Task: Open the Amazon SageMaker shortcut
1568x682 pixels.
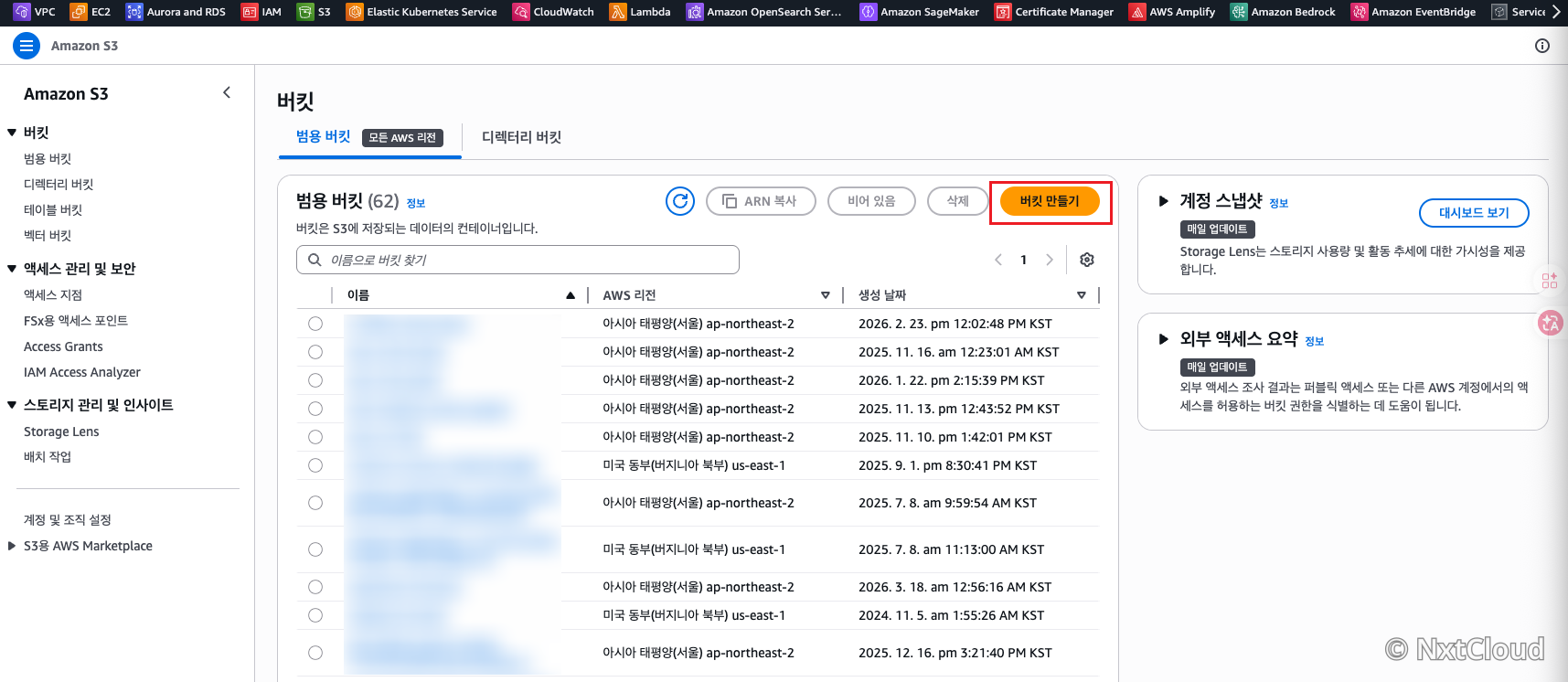Action: point(920,12)
